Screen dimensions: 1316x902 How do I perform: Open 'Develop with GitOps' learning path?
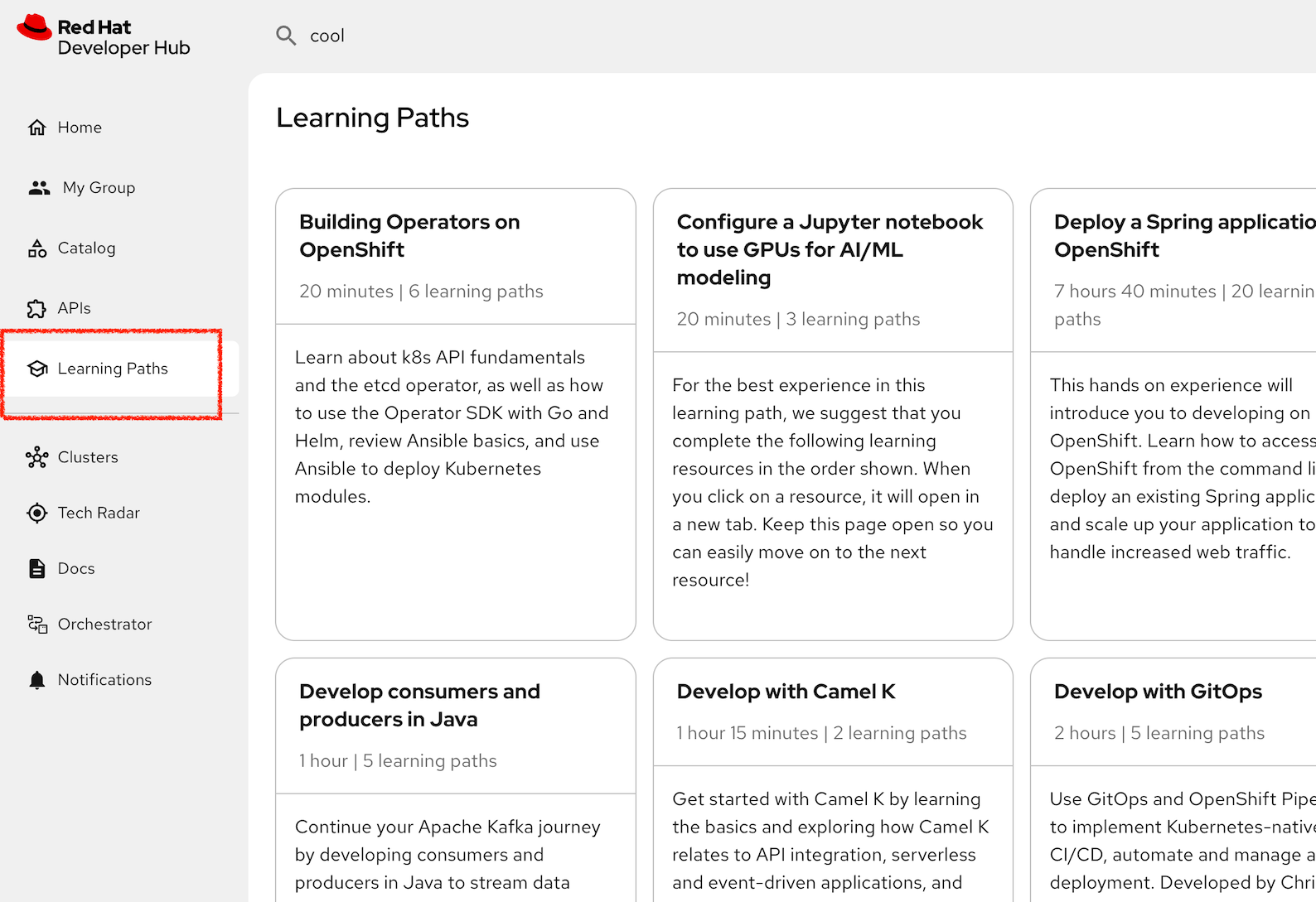tap(1158, 692)
